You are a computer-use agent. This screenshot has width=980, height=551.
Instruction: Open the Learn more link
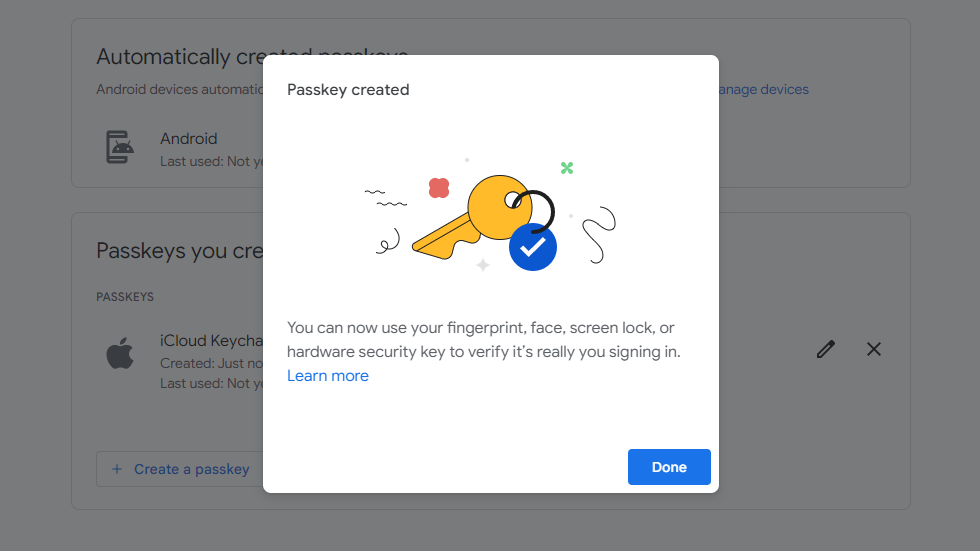tap(328, 376)
